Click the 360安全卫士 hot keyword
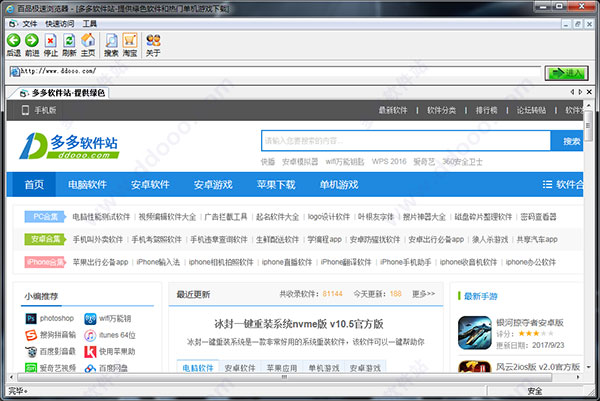The image size is (600, 401). click(x=462, y=162)
